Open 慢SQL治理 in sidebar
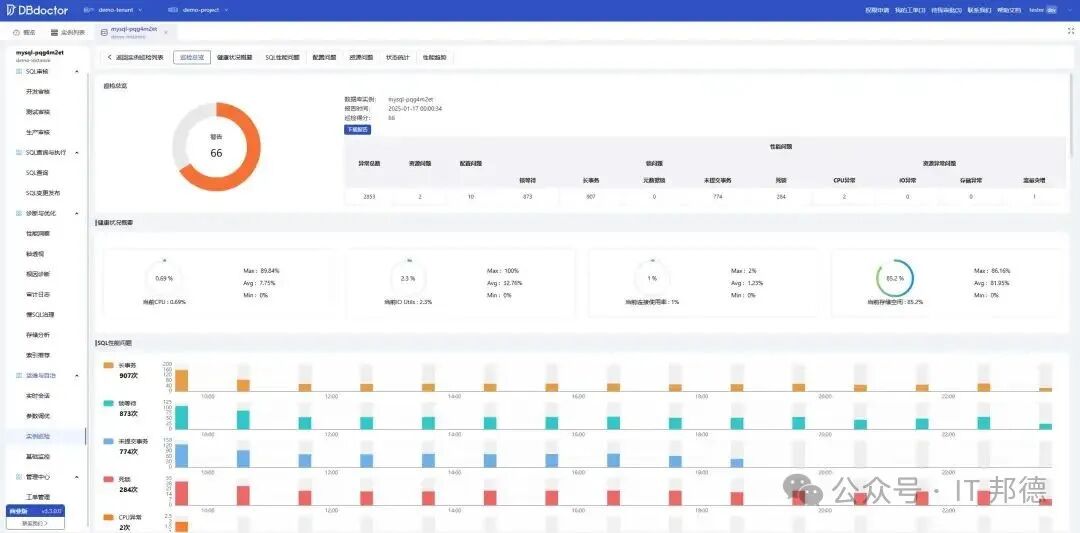This screenshot has width=1080, height=533. click(x=40, y=314)
